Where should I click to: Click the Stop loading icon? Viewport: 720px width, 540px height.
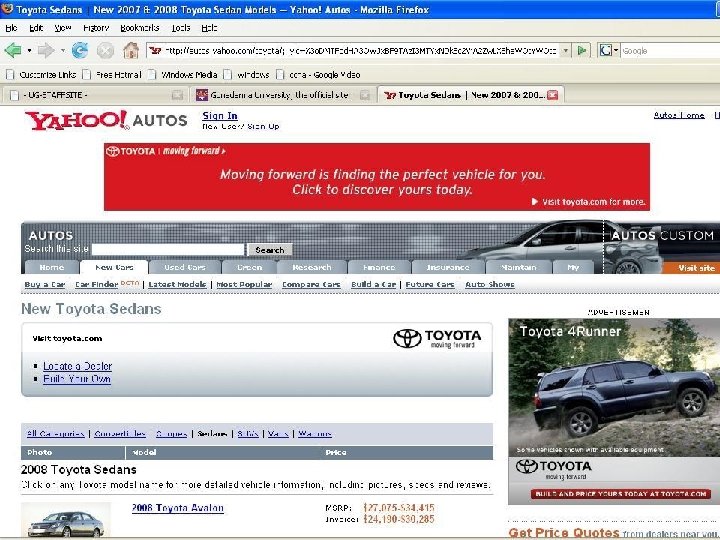[x=105, y=50]
